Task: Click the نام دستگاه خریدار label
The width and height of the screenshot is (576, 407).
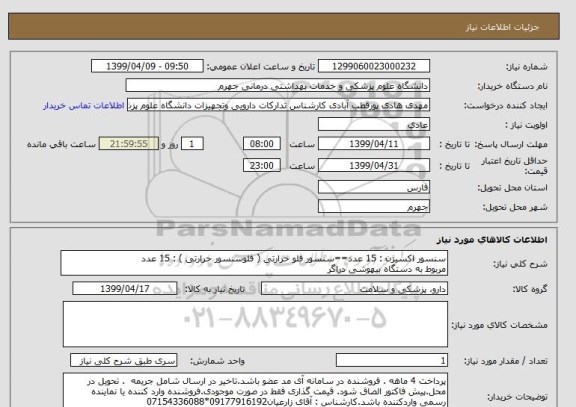Action: point(512,86)
